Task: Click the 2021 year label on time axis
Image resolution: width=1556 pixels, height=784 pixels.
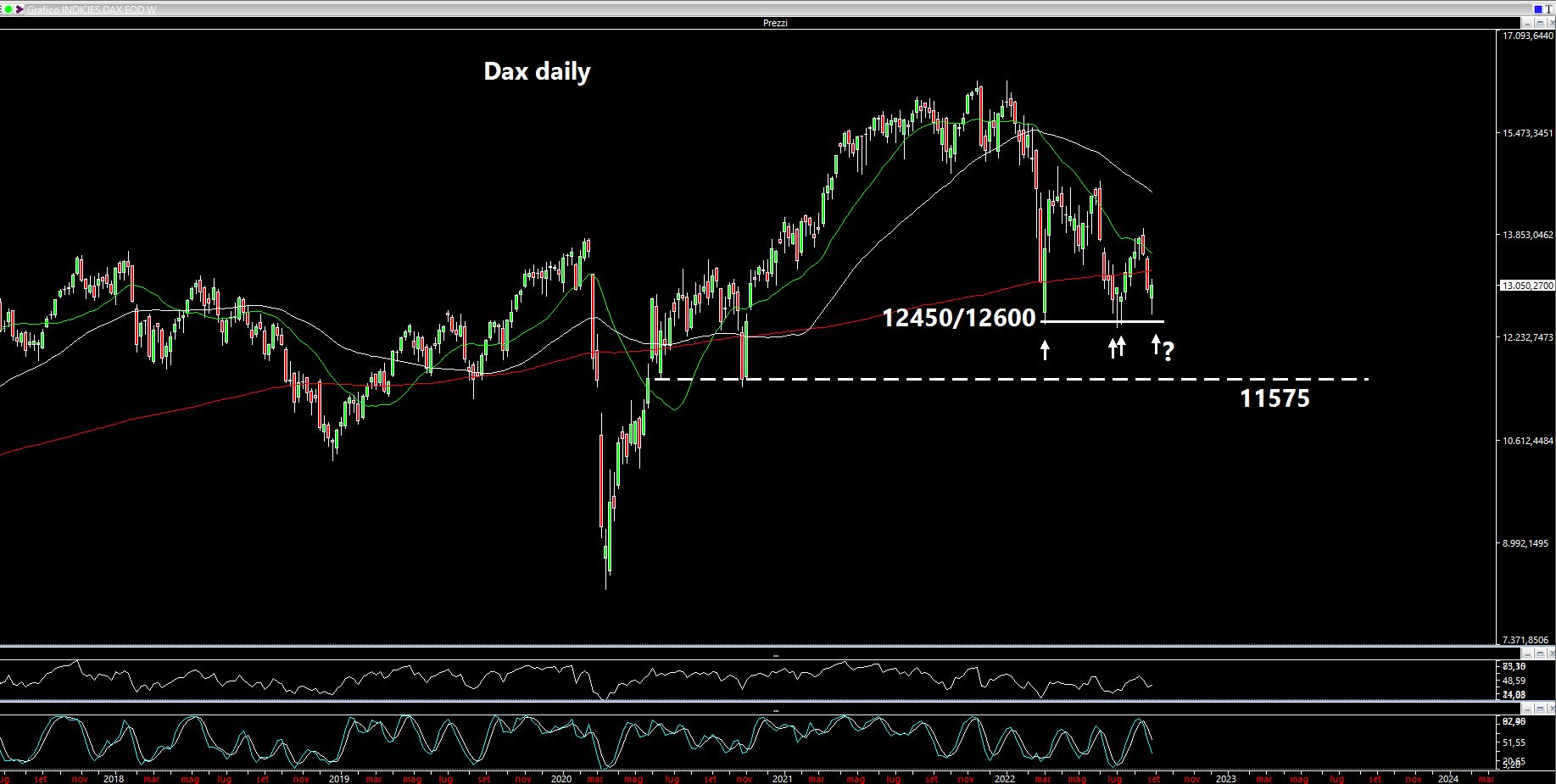Action: point(782,778)
